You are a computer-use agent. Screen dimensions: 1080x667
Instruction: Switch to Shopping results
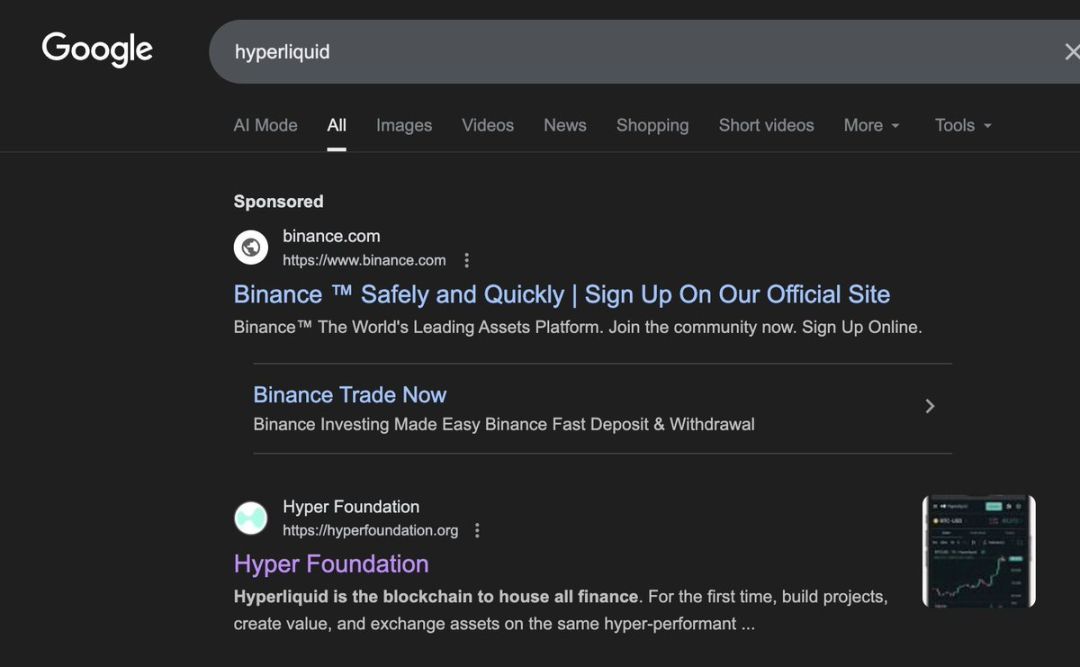pyautogui.click(x=652, y=125)
